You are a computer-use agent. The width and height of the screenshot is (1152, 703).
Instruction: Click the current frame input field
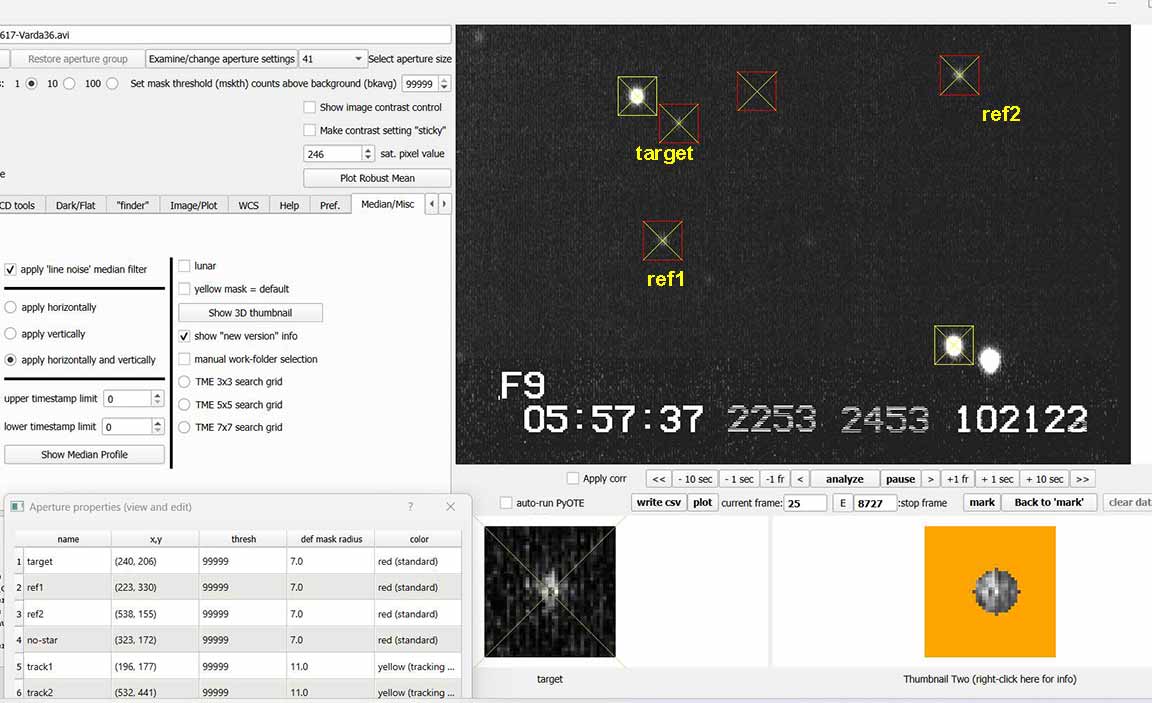point(805,503)
